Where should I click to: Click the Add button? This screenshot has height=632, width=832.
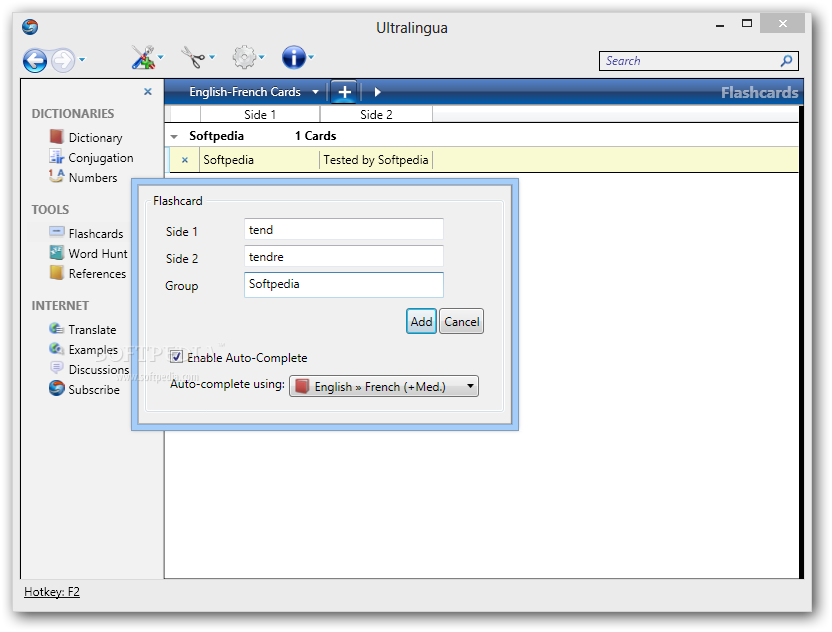click(x=421, y=322)
